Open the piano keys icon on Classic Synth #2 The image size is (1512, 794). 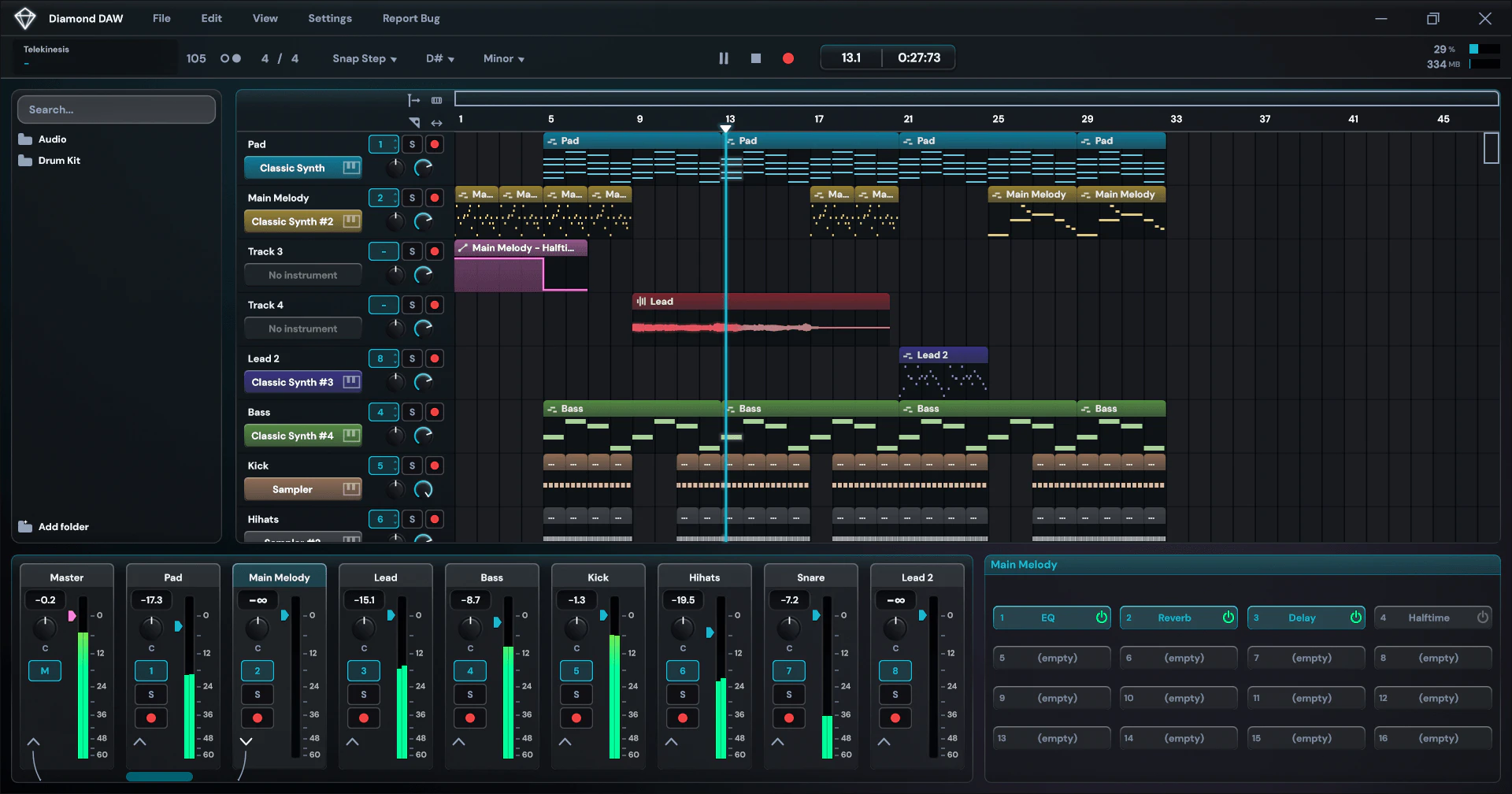click(351, 221)
